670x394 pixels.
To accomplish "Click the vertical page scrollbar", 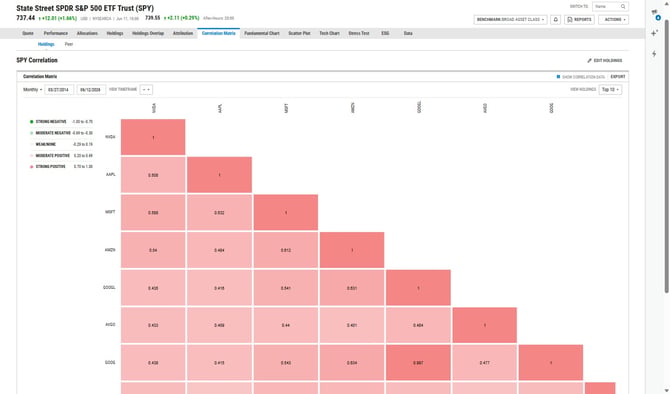I will (667, 156).
